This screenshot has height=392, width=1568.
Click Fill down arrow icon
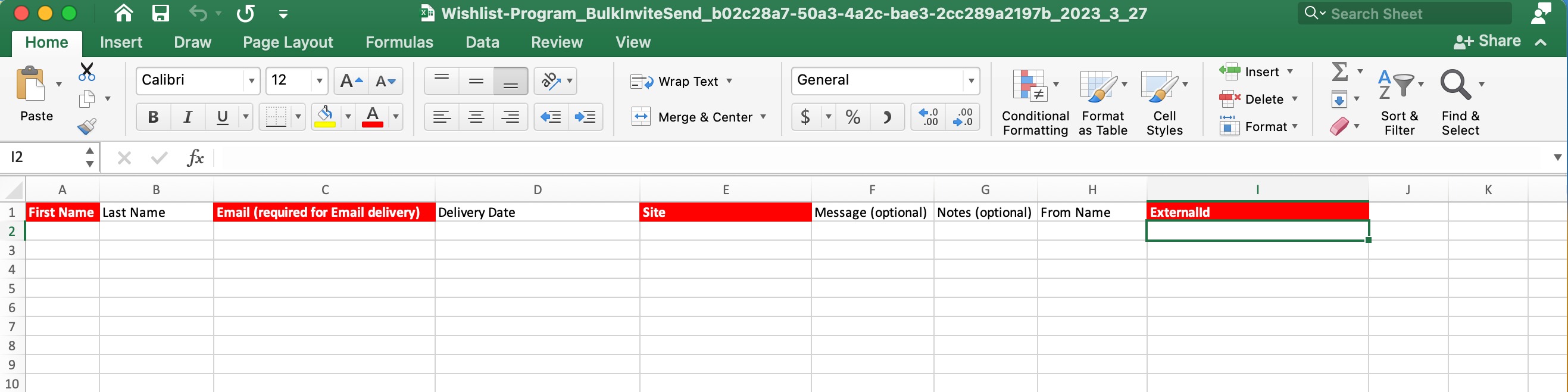pos(1340,99)
